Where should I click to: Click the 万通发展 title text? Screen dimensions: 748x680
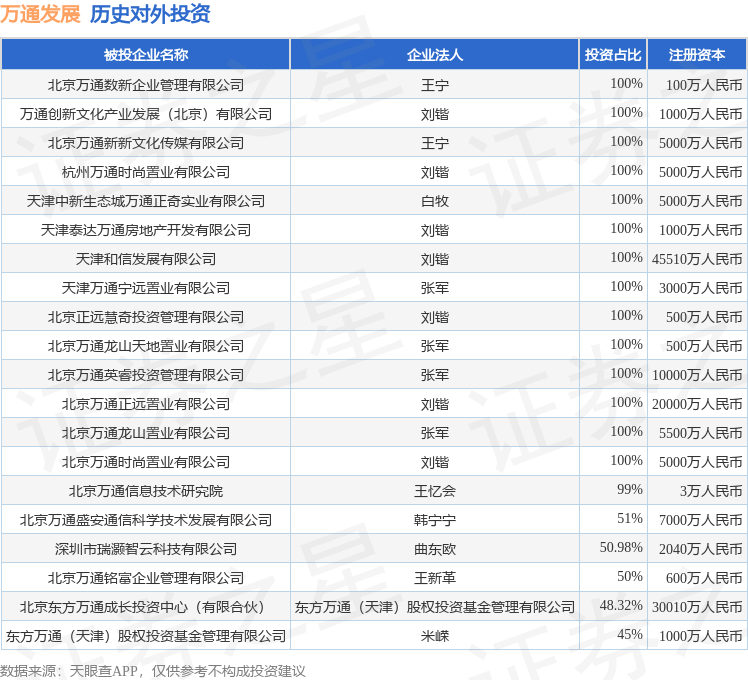(40, 14)
